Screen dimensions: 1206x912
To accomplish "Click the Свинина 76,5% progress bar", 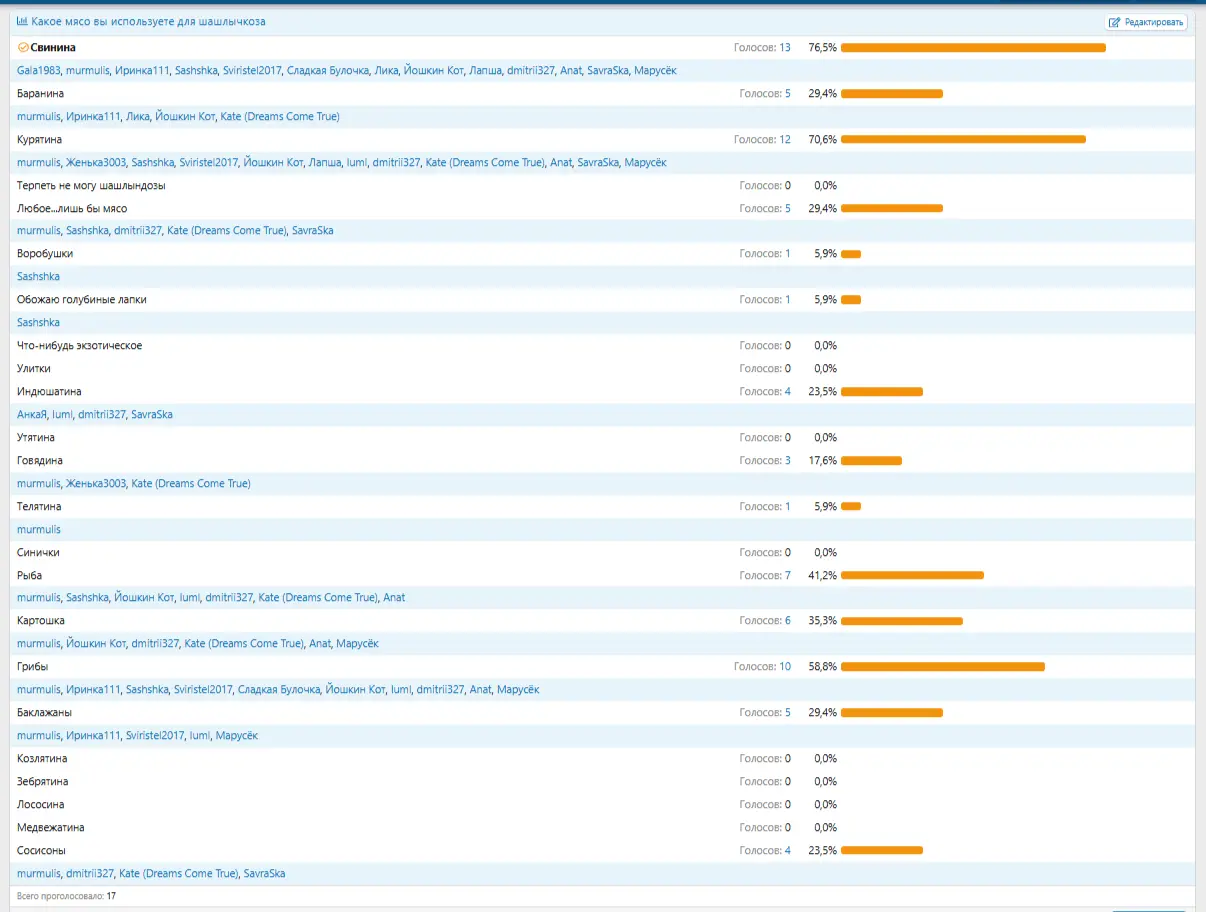I will 973,47.
